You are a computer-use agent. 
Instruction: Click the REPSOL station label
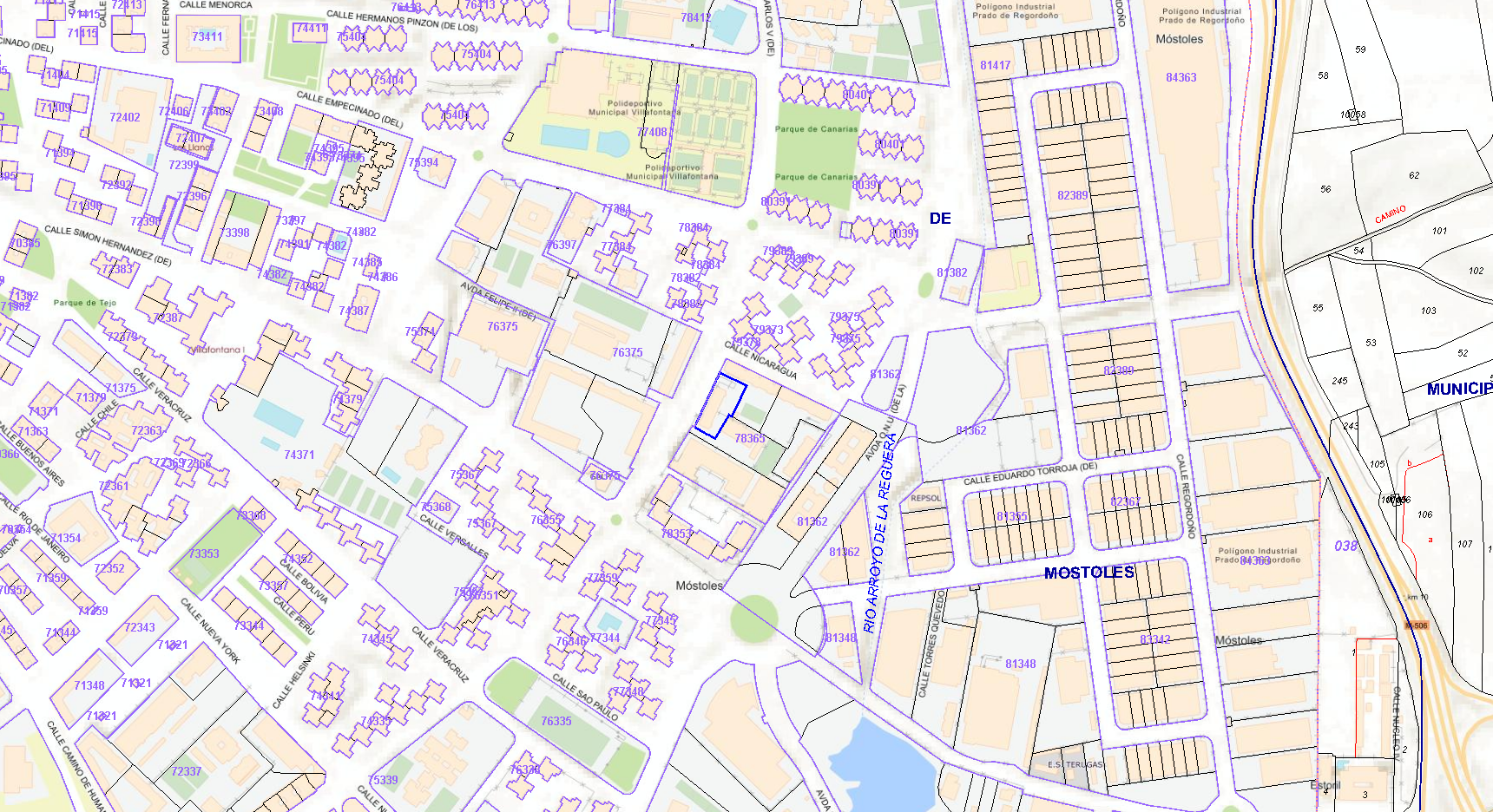[925, 498]
